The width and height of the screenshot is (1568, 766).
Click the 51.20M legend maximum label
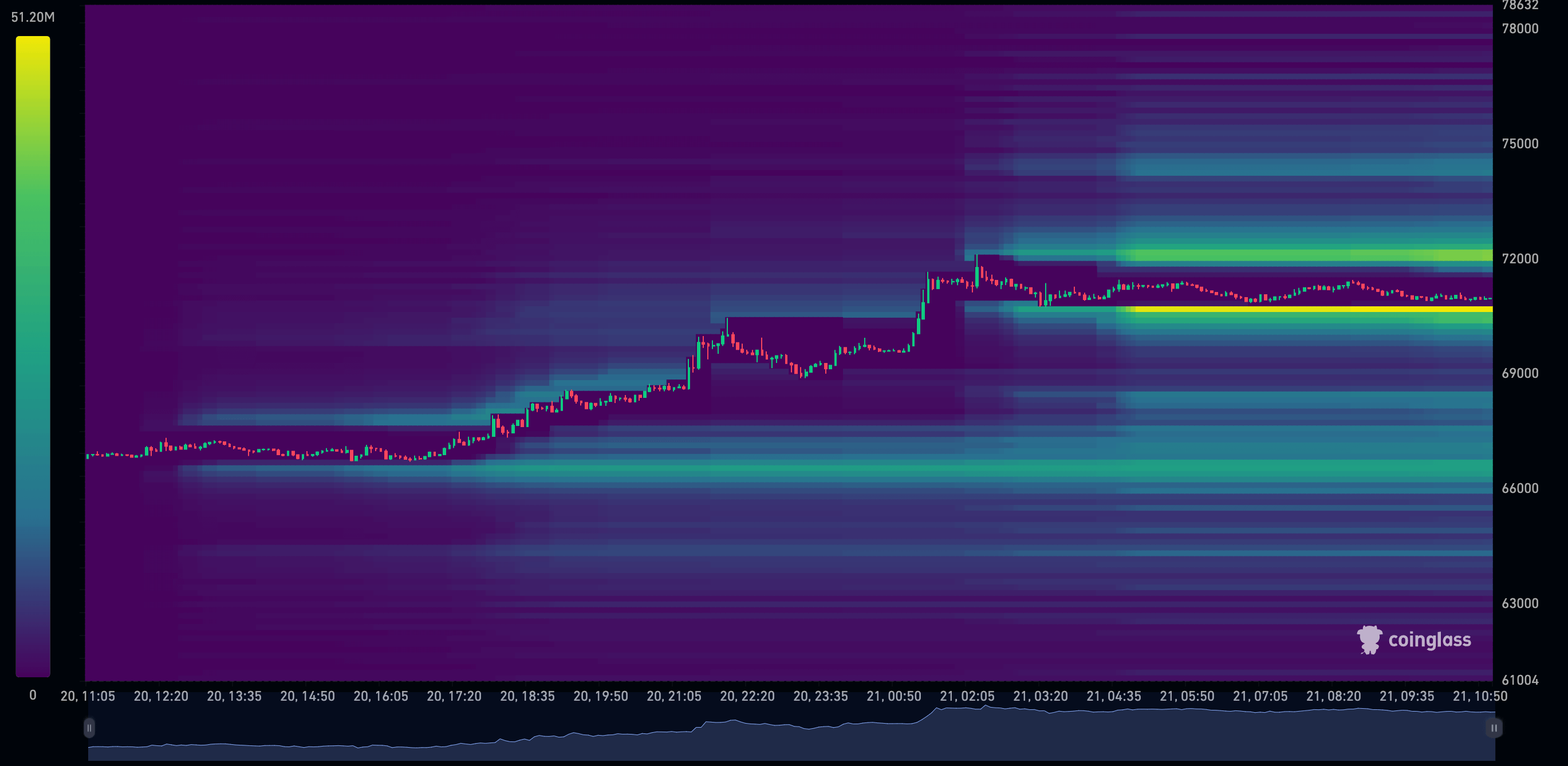(33, 17)
